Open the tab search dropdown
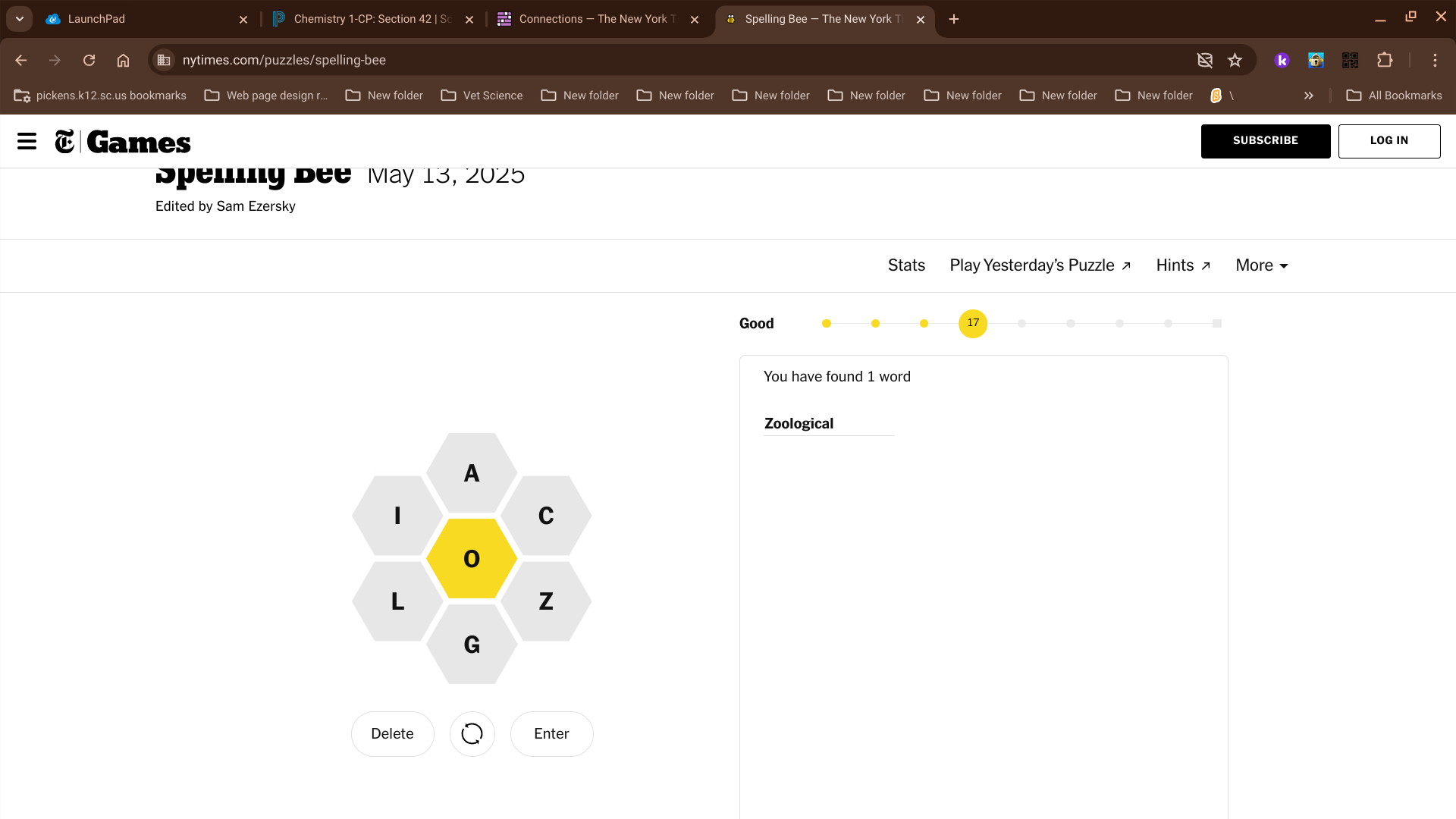Screen dimensions: 1456x819 point(20,19)
